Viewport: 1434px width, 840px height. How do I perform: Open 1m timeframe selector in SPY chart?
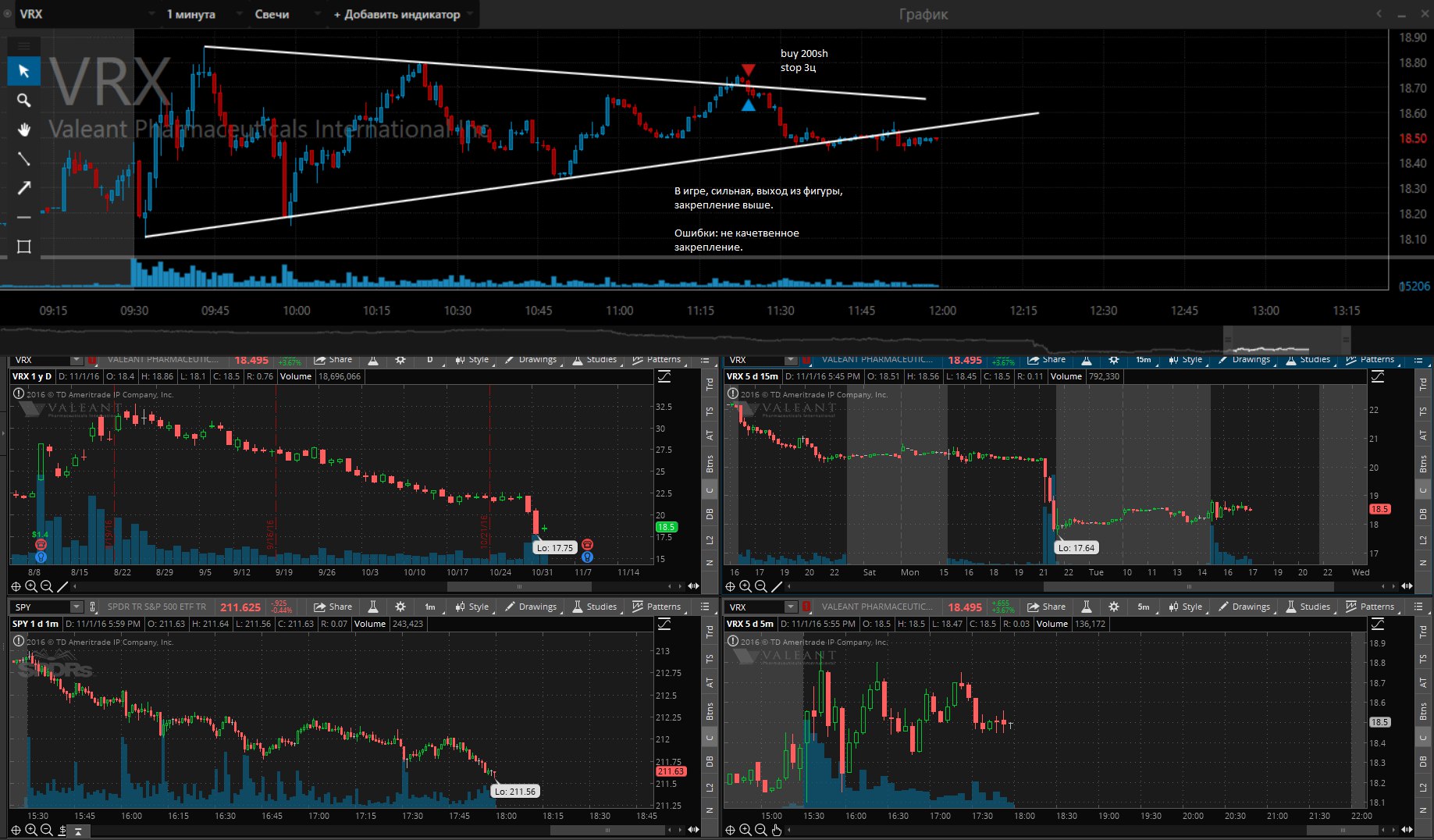coord(430,607)
